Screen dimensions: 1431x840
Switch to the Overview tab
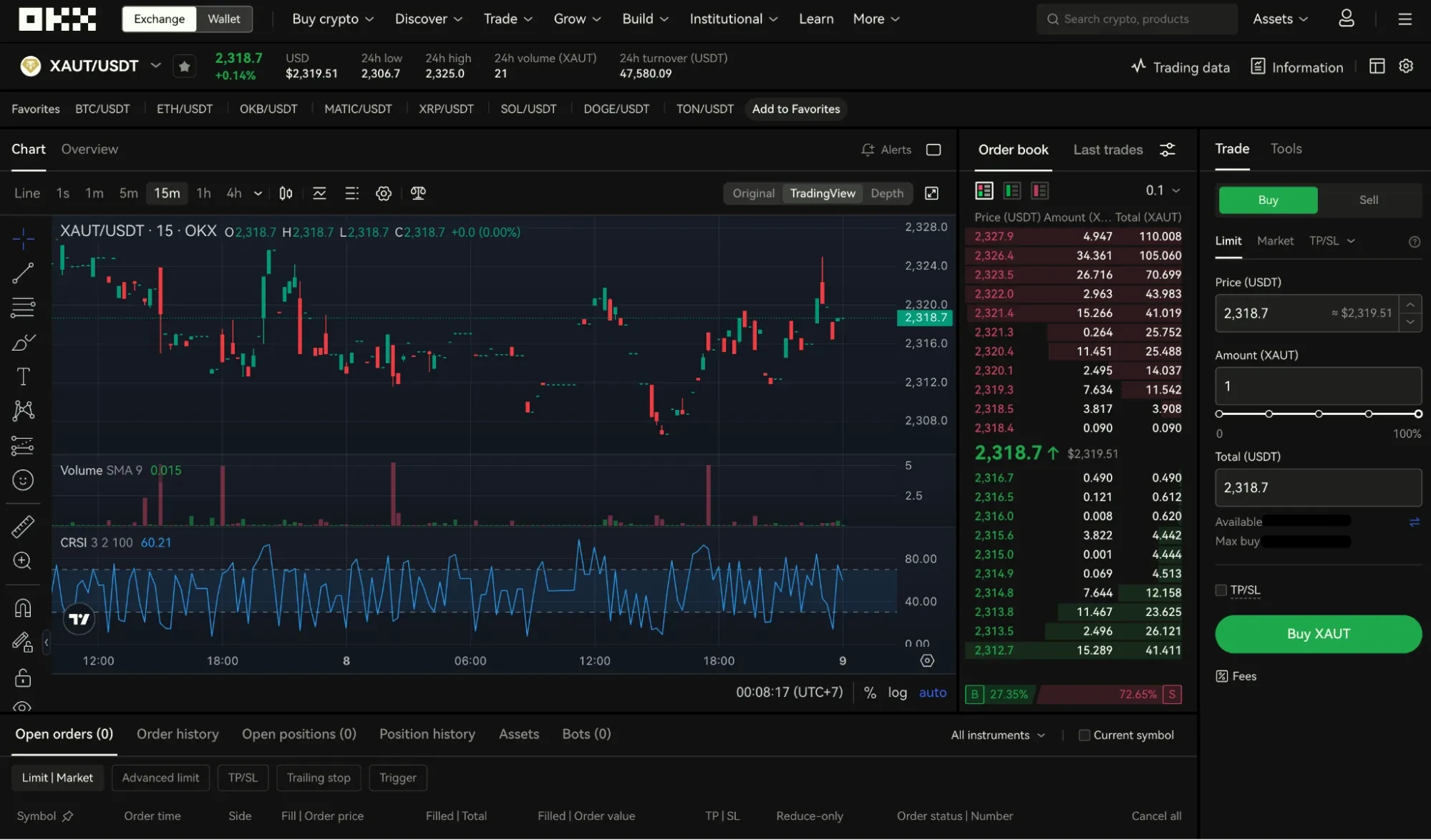click(x=89, y=149)
